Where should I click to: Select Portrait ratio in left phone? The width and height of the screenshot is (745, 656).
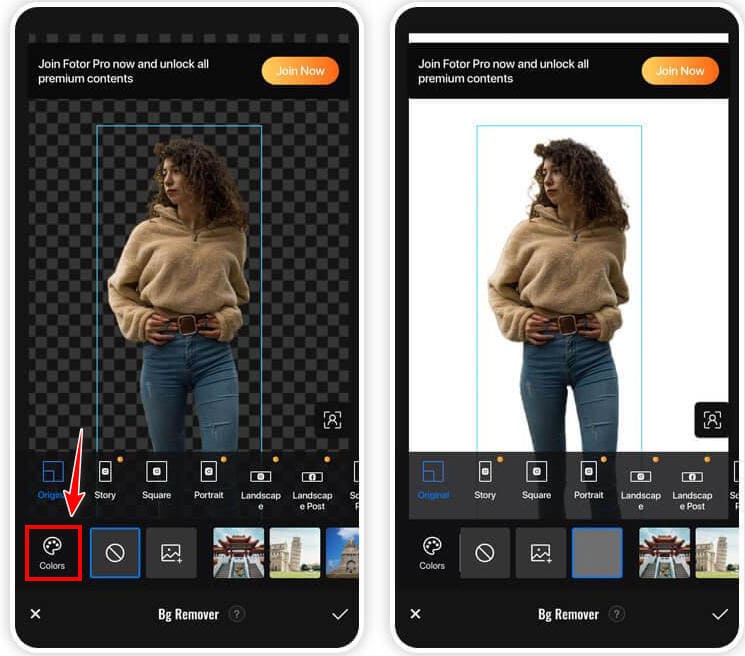[x=209, y=480]
